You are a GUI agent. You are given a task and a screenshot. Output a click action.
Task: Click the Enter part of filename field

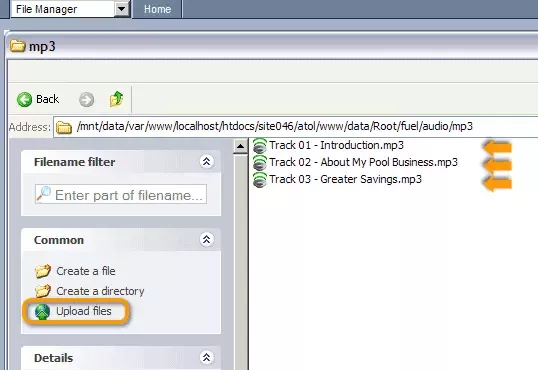coord(121,194)
